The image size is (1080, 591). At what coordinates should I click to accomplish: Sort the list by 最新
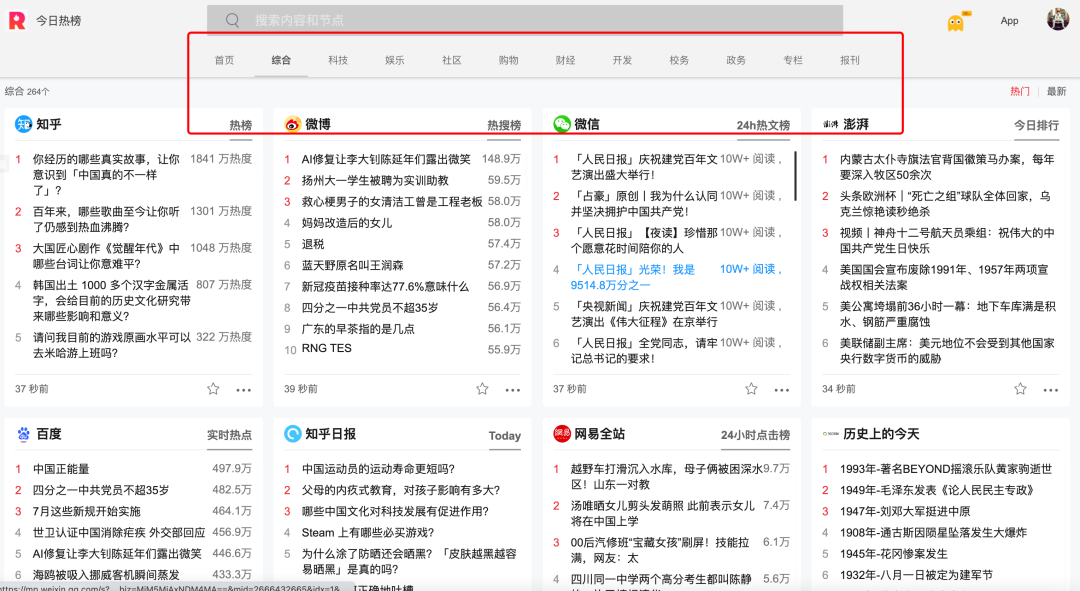pyautogui.click(x=1056, y=91)
